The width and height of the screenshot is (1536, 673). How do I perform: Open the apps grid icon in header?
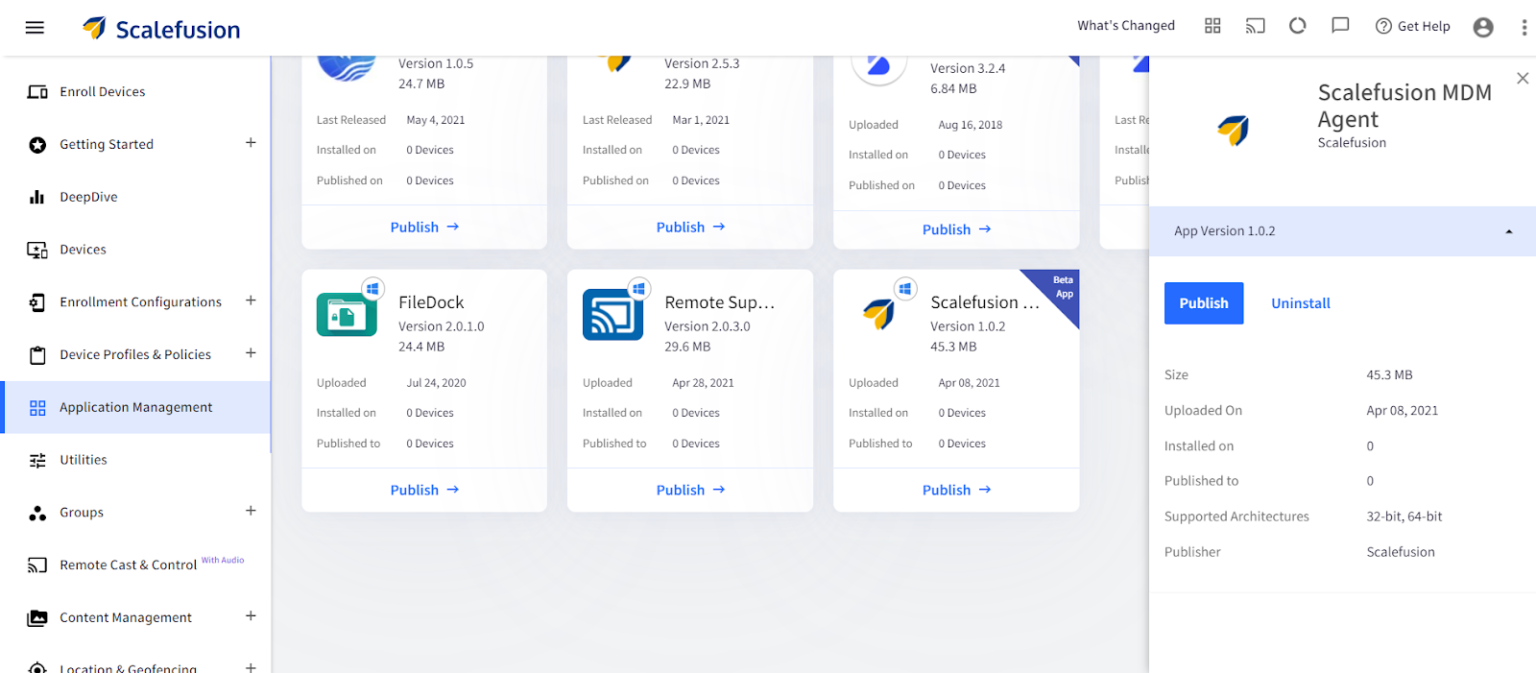coord(1213,26)
